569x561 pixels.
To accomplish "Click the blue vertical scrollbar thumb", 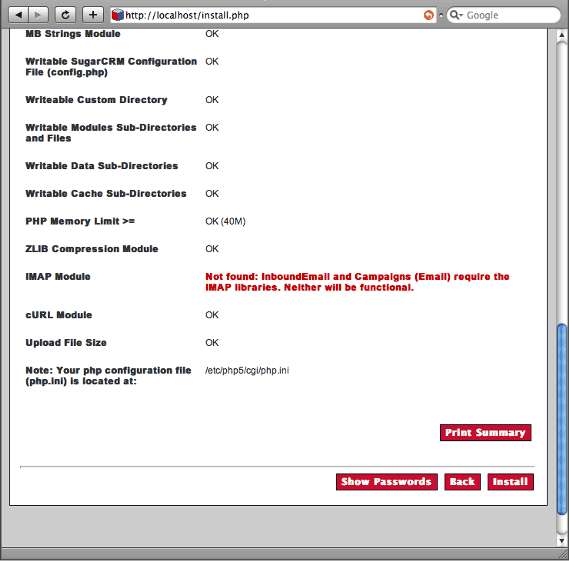I will [562, 419].
